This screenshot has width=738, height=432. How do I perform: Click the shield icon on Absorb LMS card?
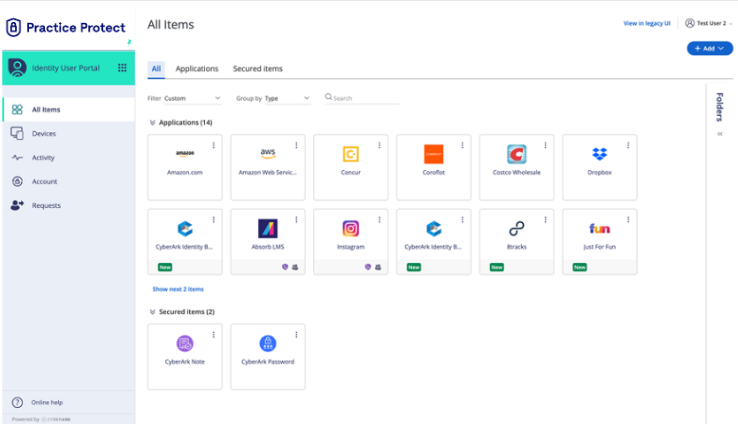285,267
